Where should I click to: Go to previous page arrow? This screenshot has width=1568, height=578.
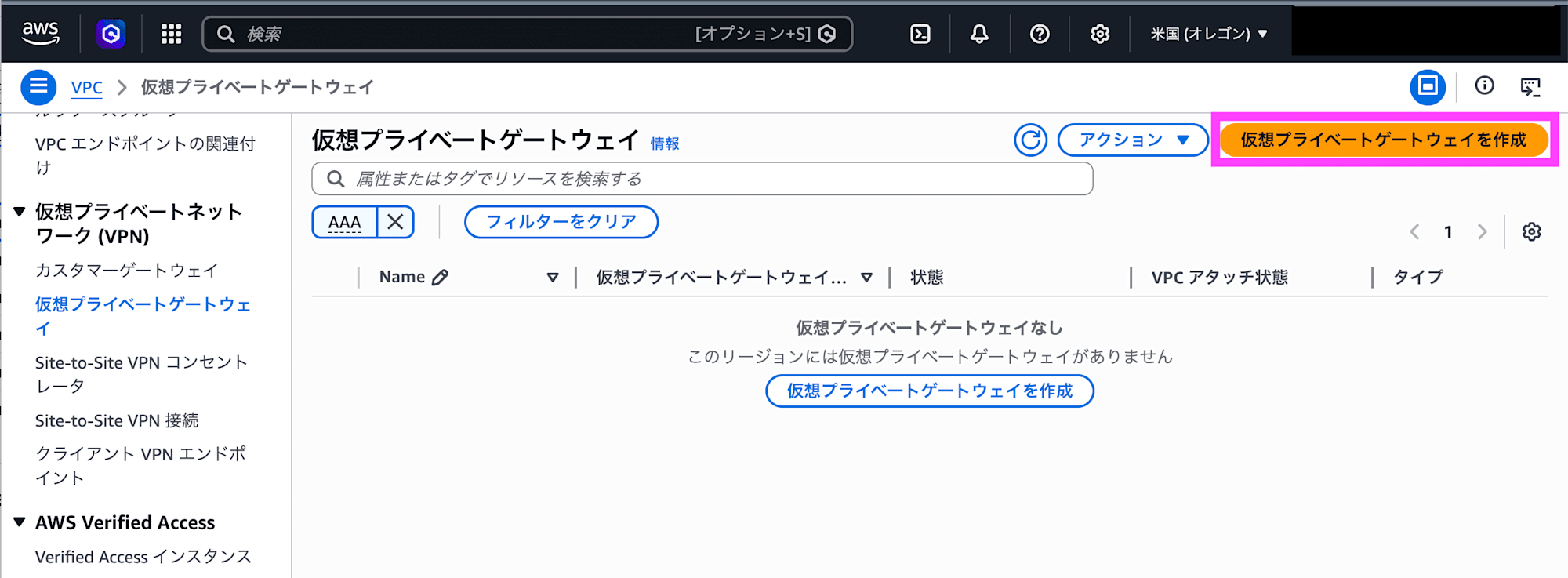tap(1414, 232)
